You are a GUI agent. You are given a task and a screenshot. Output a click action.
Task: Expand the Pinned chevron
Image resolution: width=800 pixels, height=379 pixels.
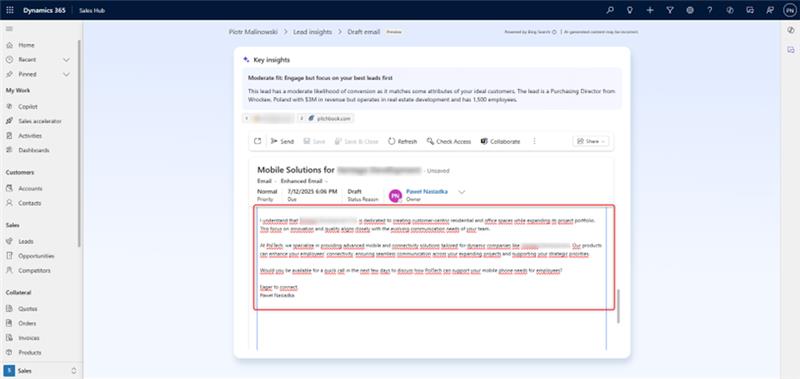tap(66, 74)
